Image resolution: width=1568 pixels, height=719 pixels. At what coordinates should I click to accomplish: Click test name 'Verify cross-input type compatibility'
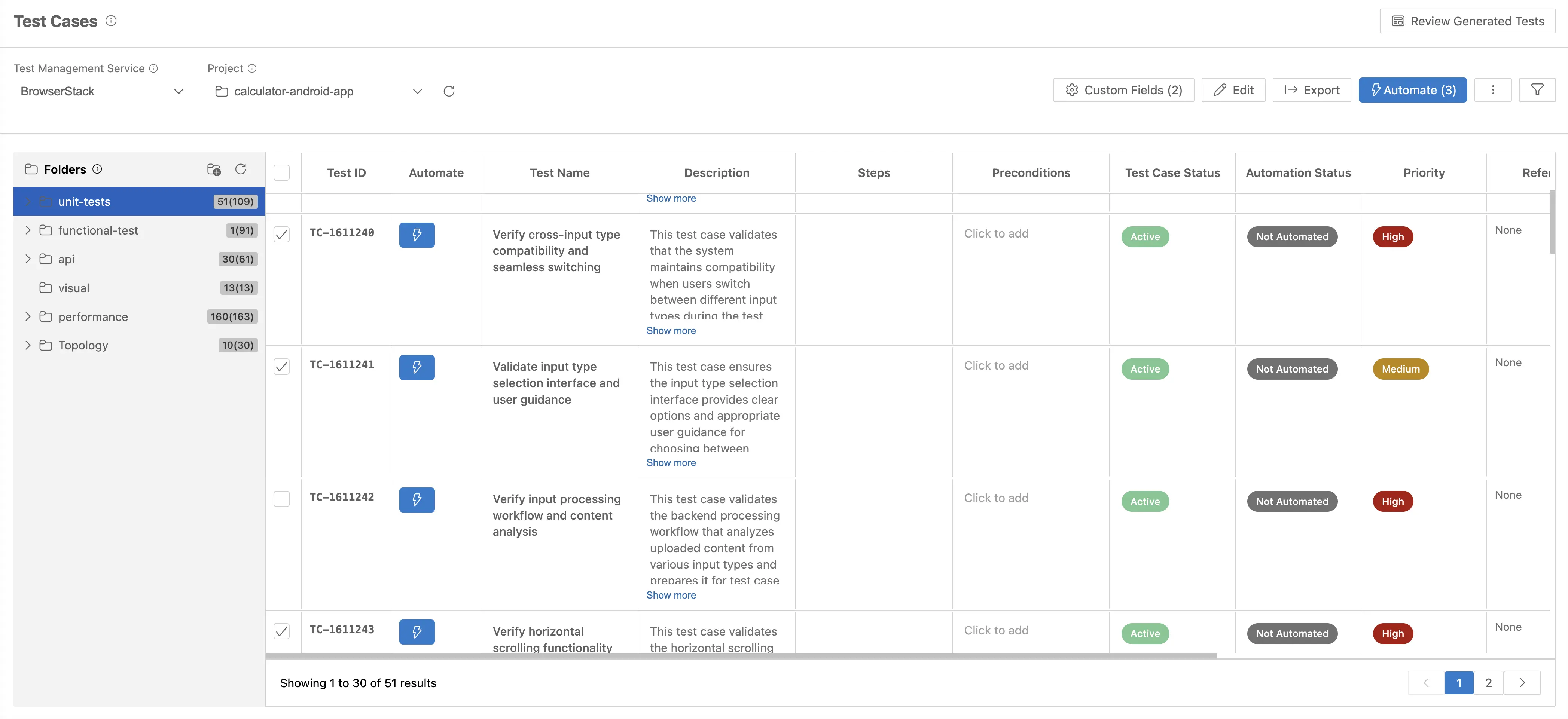[556, 251]
